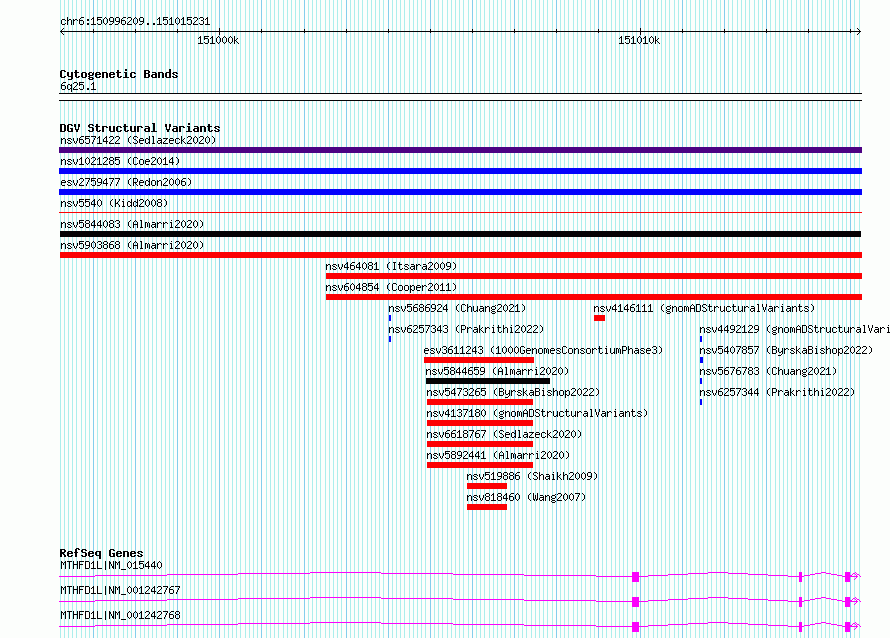Select the red bar under nsv6618767
The image size is (890, 638).
(x=480, y=444)
